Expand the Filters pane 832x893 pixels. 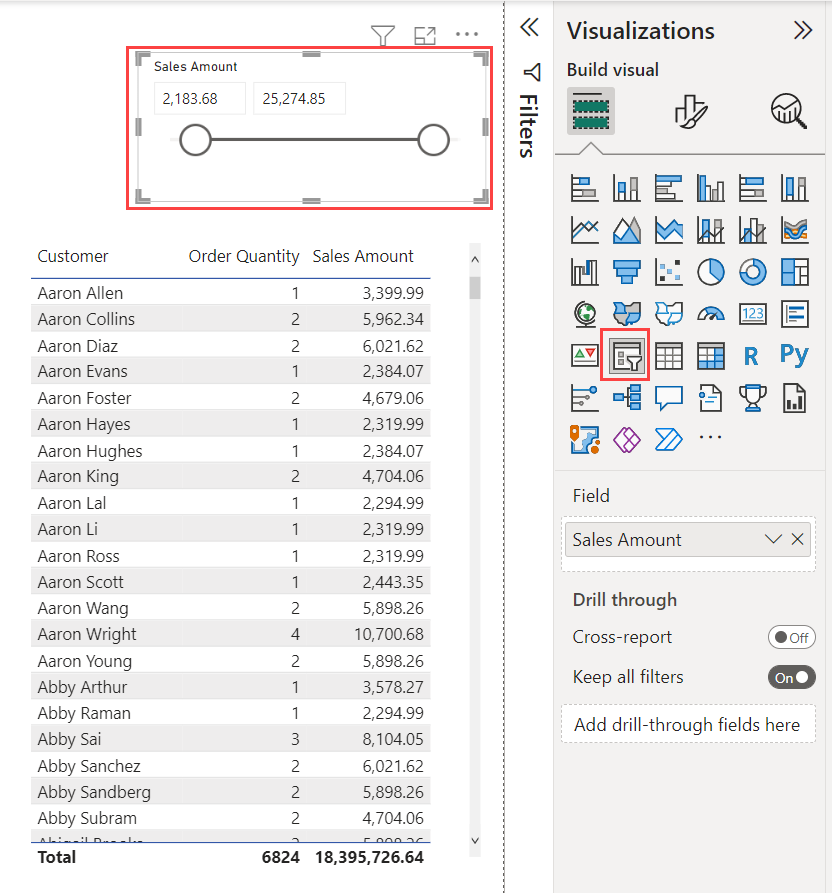[530, 27]
